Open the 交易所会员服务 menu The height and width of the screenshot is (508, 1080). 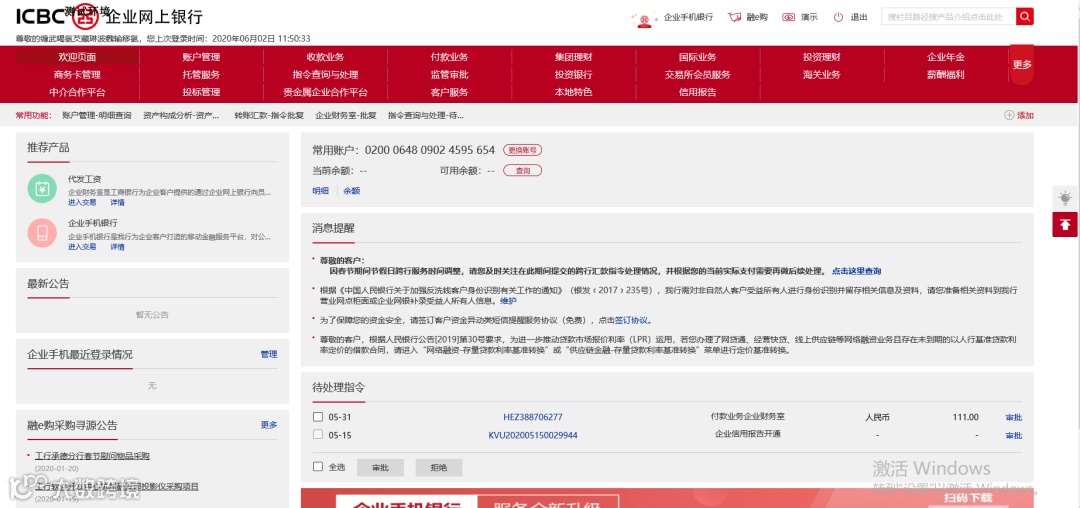tap(698, 74)
